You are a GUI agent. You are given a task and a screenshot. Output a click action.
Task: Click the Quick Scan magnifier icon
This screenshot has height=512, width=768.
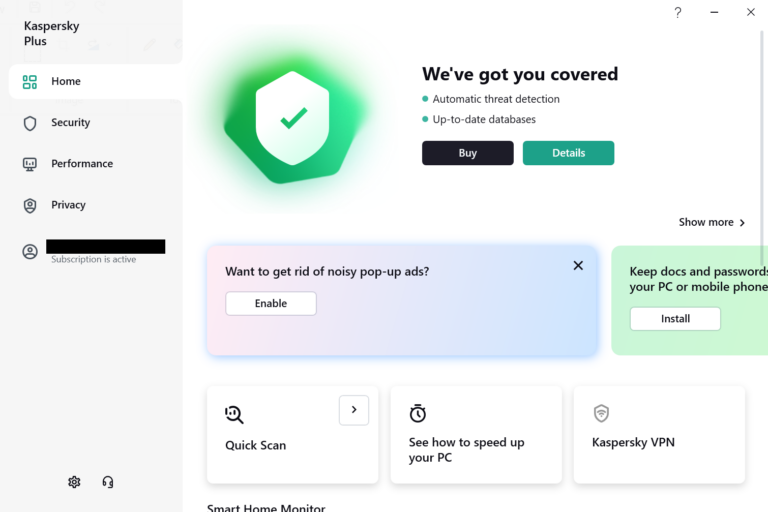click(x=234, y=414)
